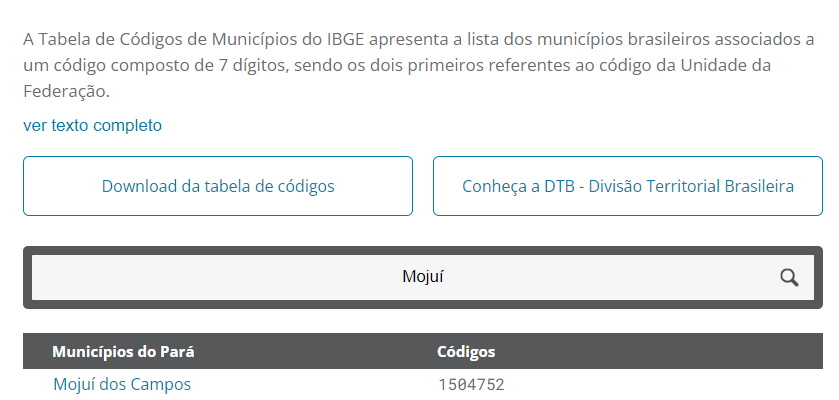This screenshot has height=400, width=839.
Task: Open Conheça a DTB - Divisão Territorial Brasileira
Action: tap(628, 186)
